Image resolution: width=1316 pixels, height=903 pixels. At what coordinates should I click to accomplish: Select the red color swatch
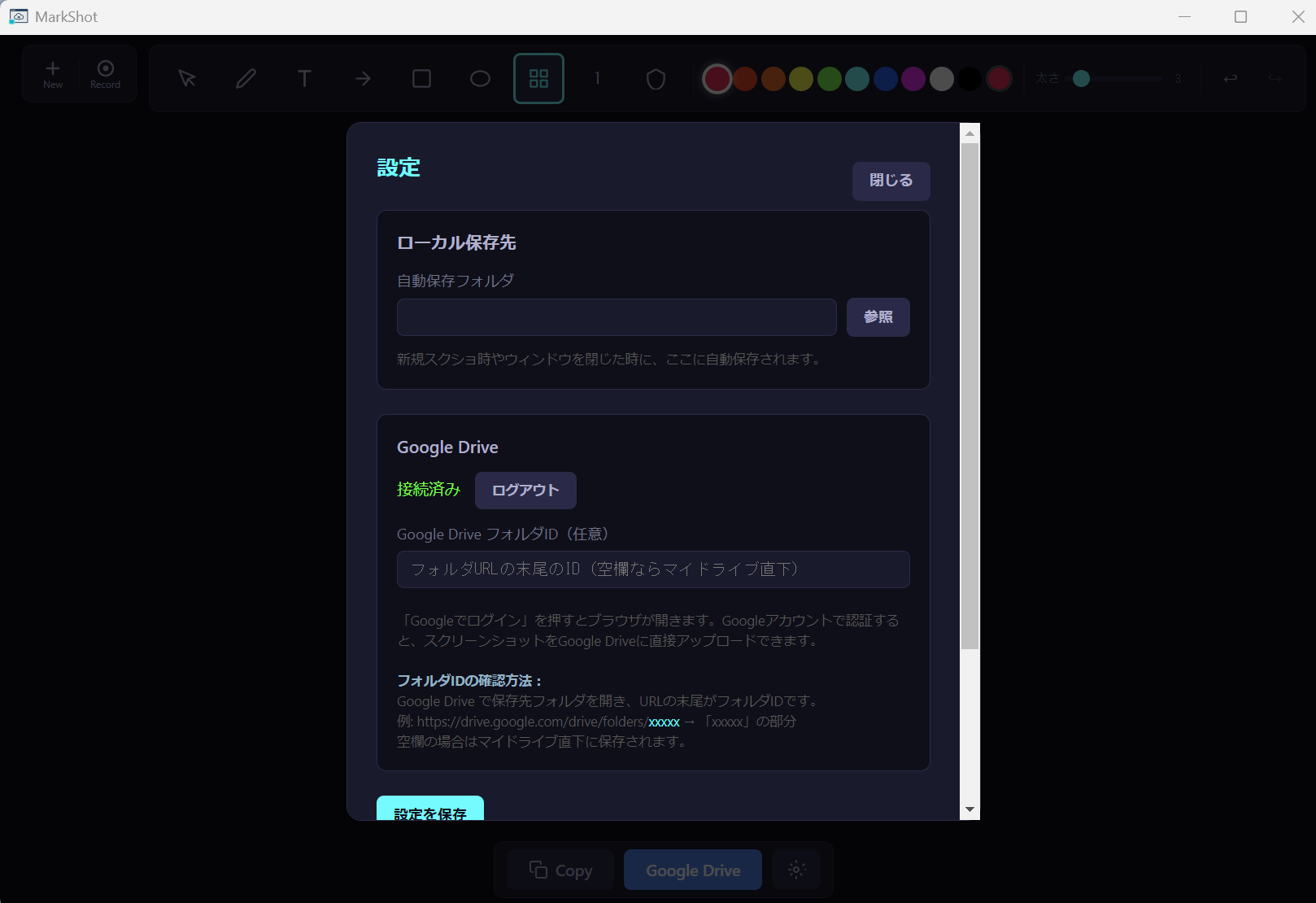coord(717,78)
